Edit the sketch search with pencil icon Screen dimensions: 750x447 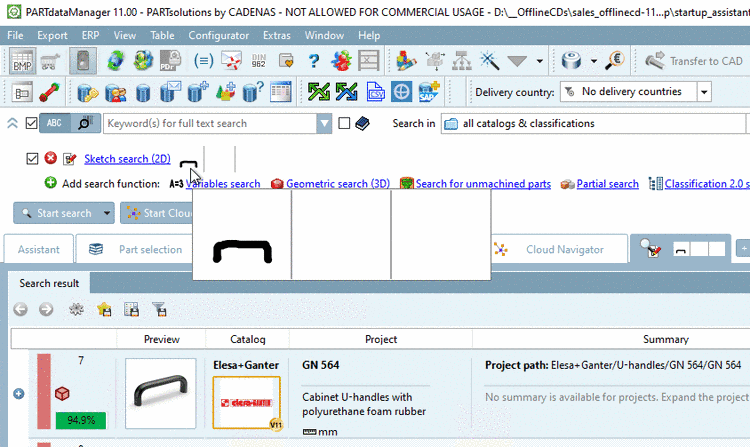pyautogui.click(x=70, y=159)
